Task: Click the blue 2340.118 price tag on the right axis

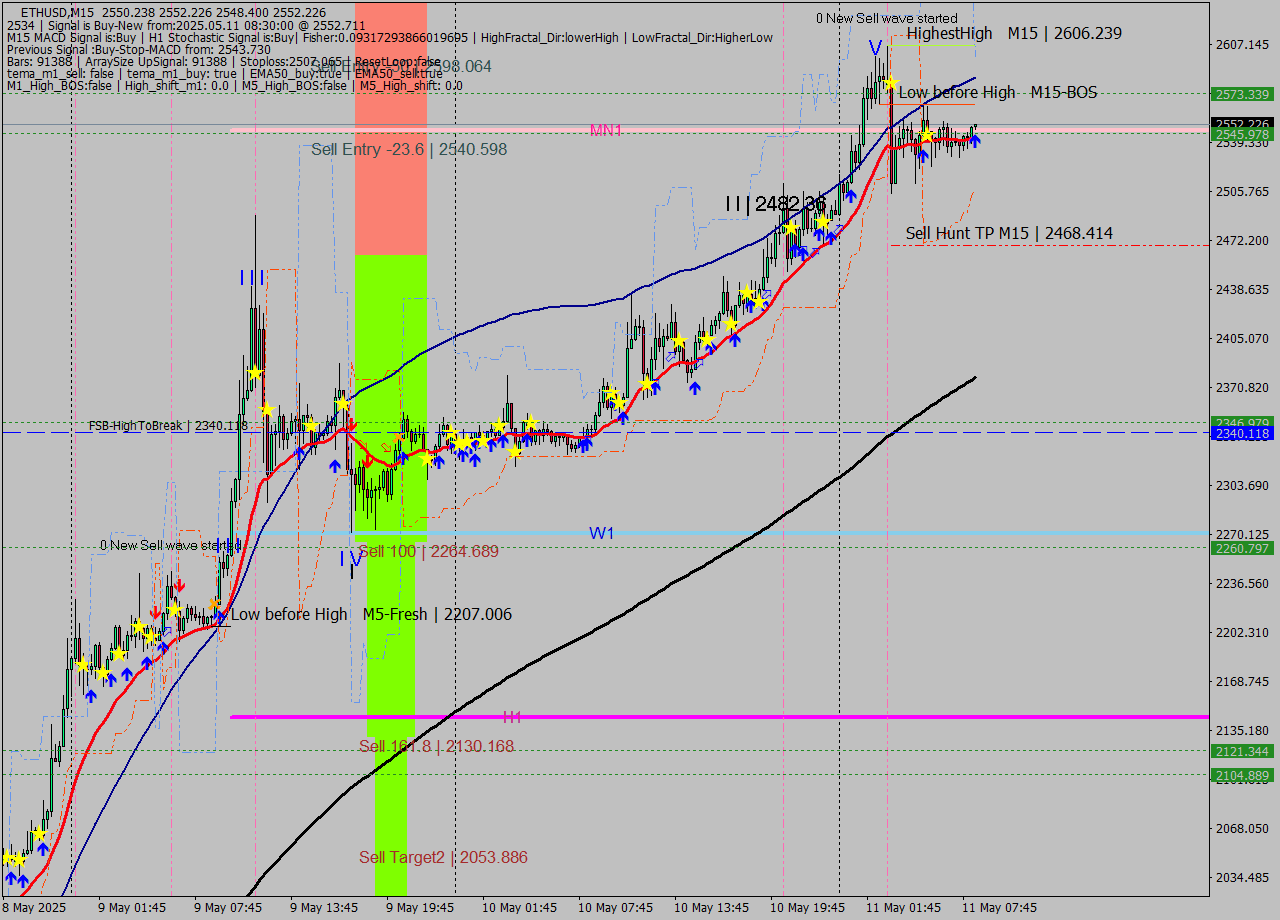Action: (x=1240, y=431)
